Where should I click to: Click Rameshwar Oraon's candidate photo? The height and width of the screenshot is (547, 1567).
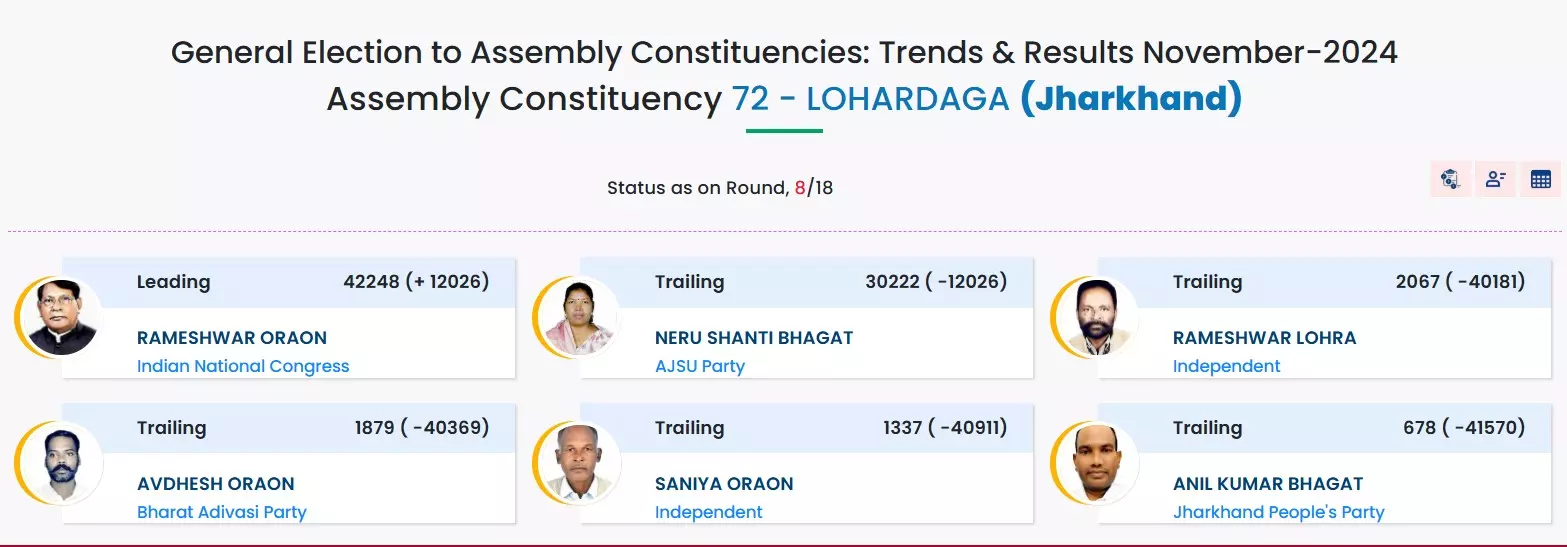point(62,318)
